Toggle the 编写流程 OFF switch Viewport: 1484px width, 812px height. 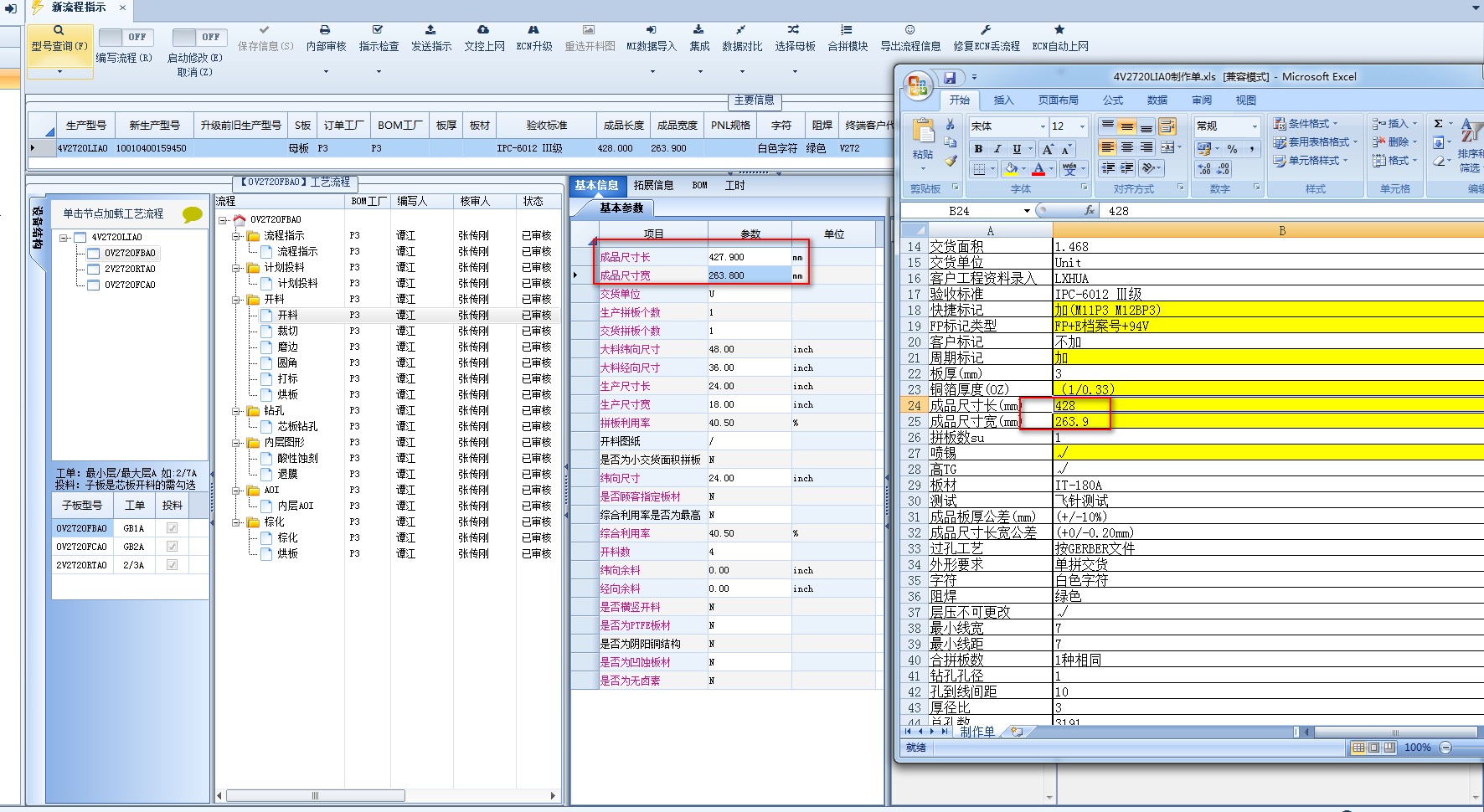pos(125,38)
